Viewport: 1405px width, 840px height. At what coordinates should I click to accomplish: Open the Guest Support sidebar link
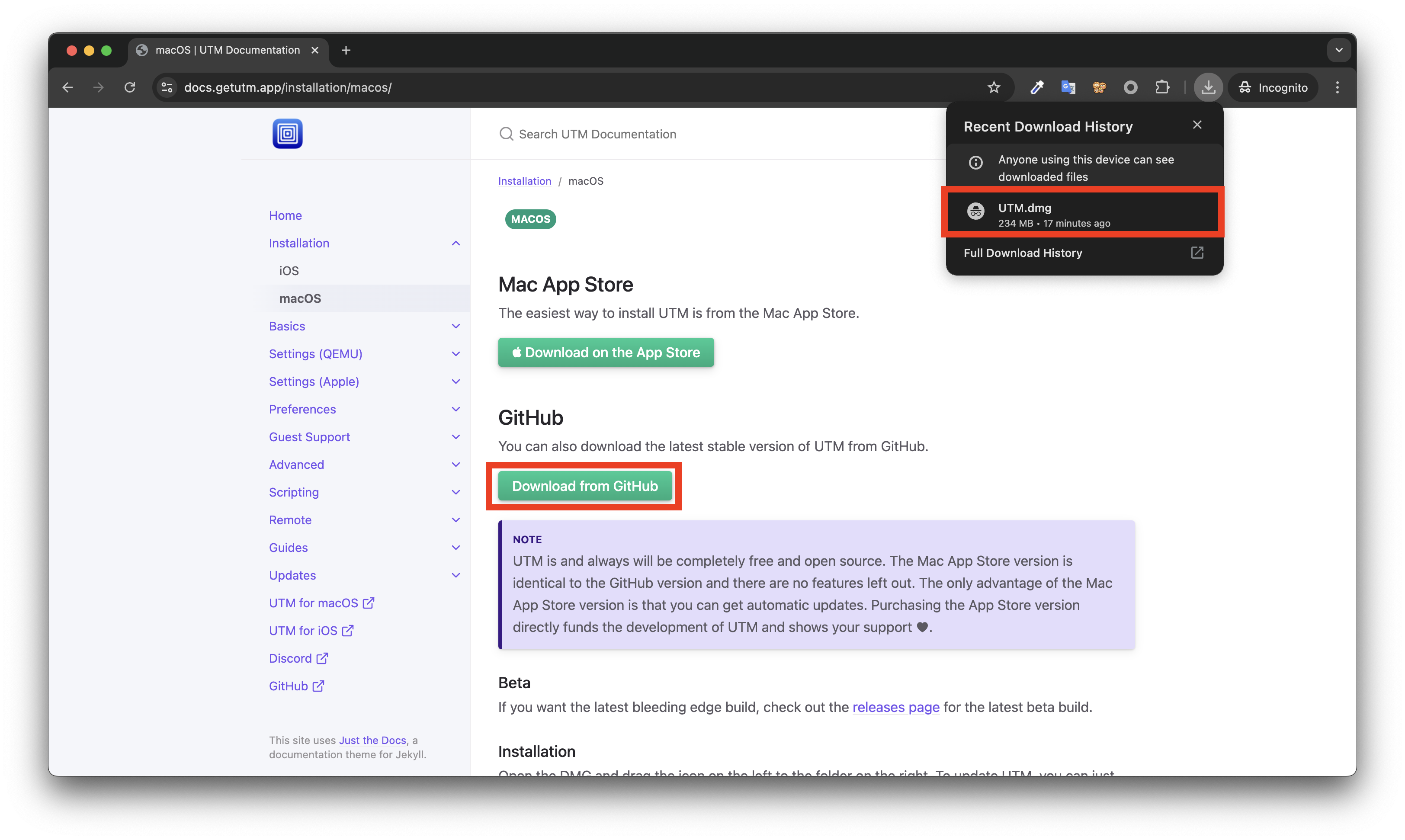point(309,437)
